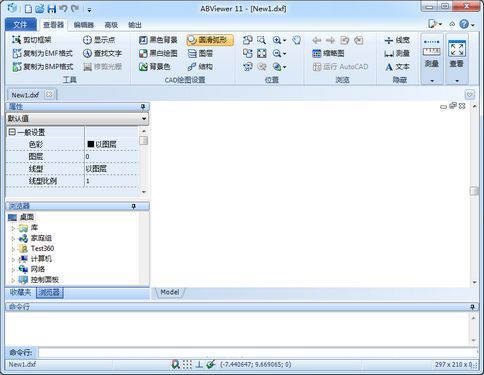Screen dimensions: 484x375
Task: Click the large 测量 measure ribbon button
Action: 432,59
